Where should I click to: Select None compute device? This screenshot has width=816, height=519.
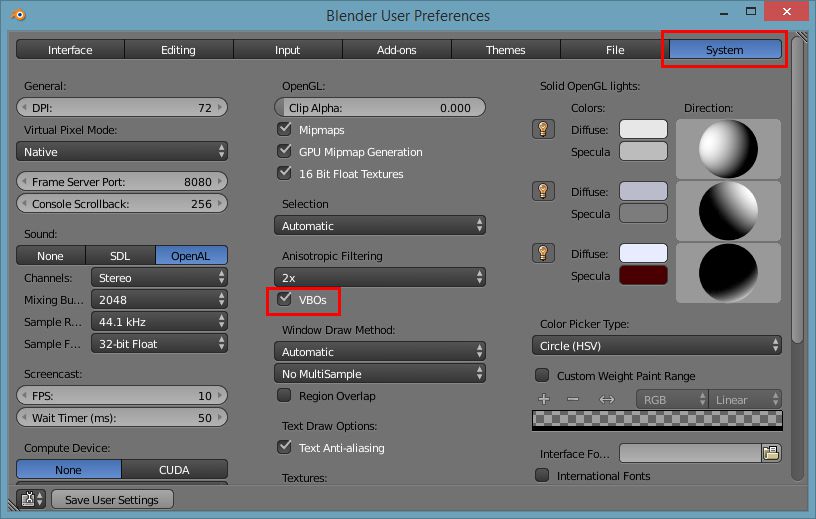69,470
